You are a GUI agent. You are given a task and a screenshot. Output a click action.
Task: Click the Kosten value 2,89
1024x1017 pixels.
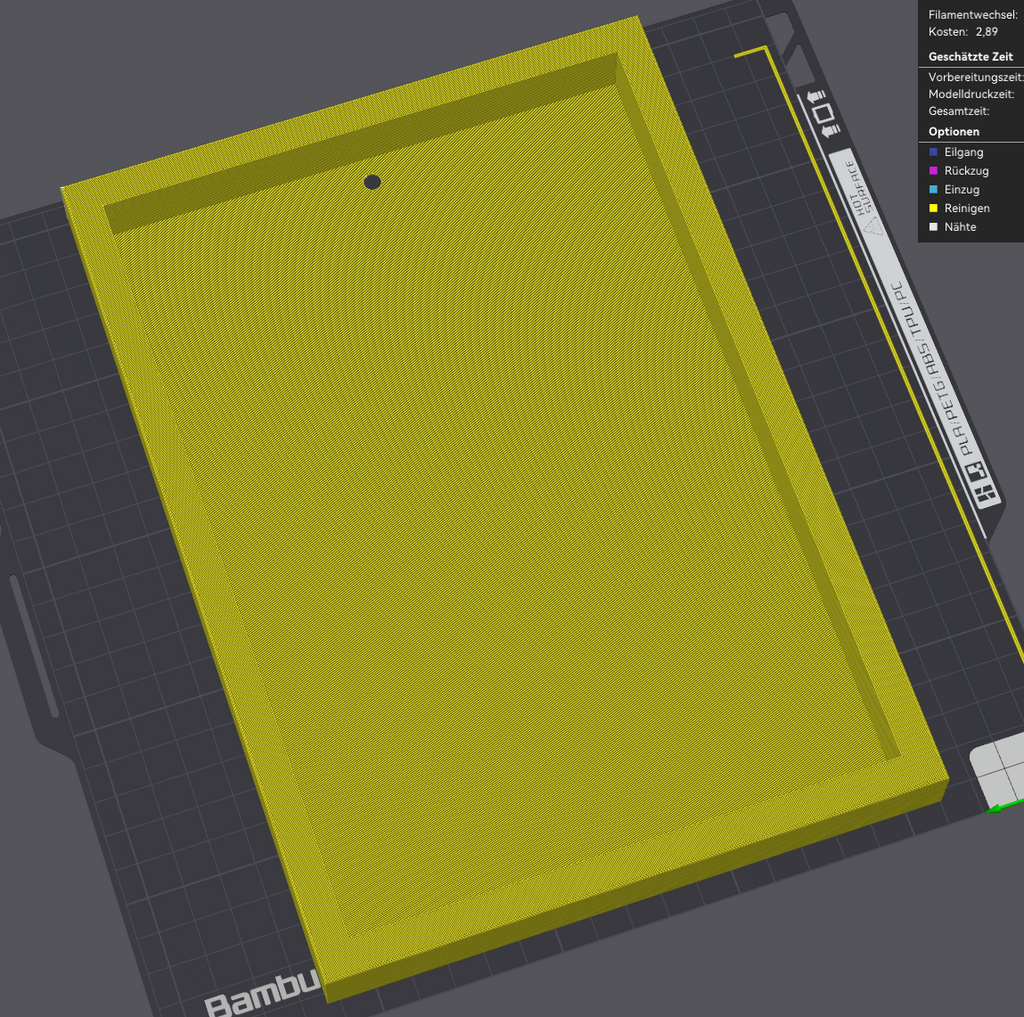[x=987, y=32]
